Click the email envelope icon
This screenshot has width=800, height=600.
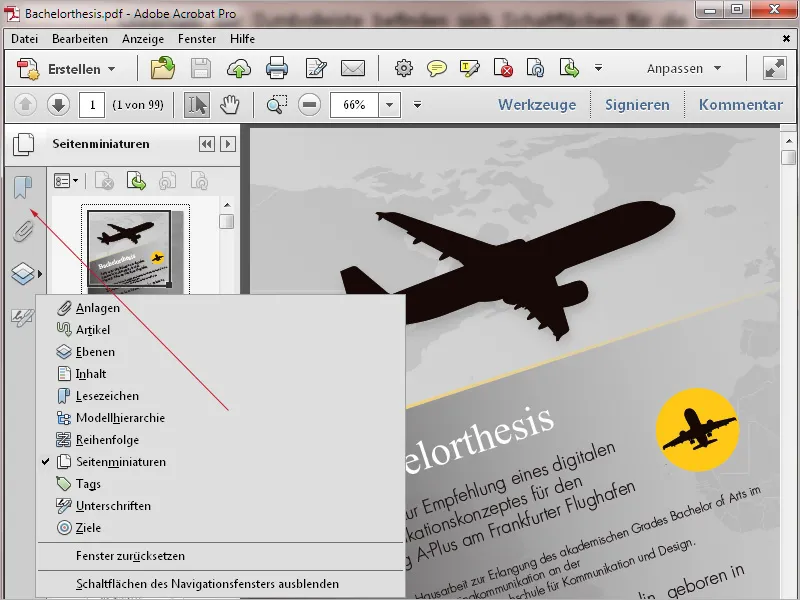(x=353, y=68)
